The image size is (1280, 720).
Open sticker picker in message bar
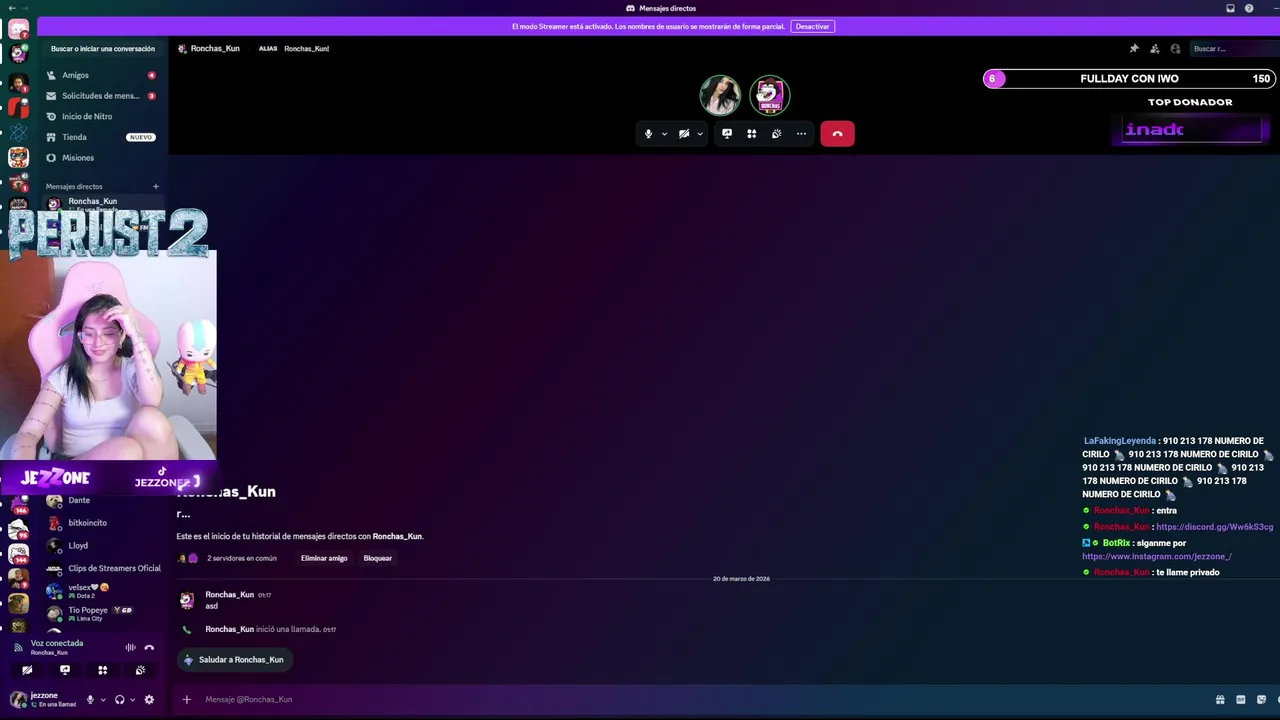click(x=1261, y=699)
